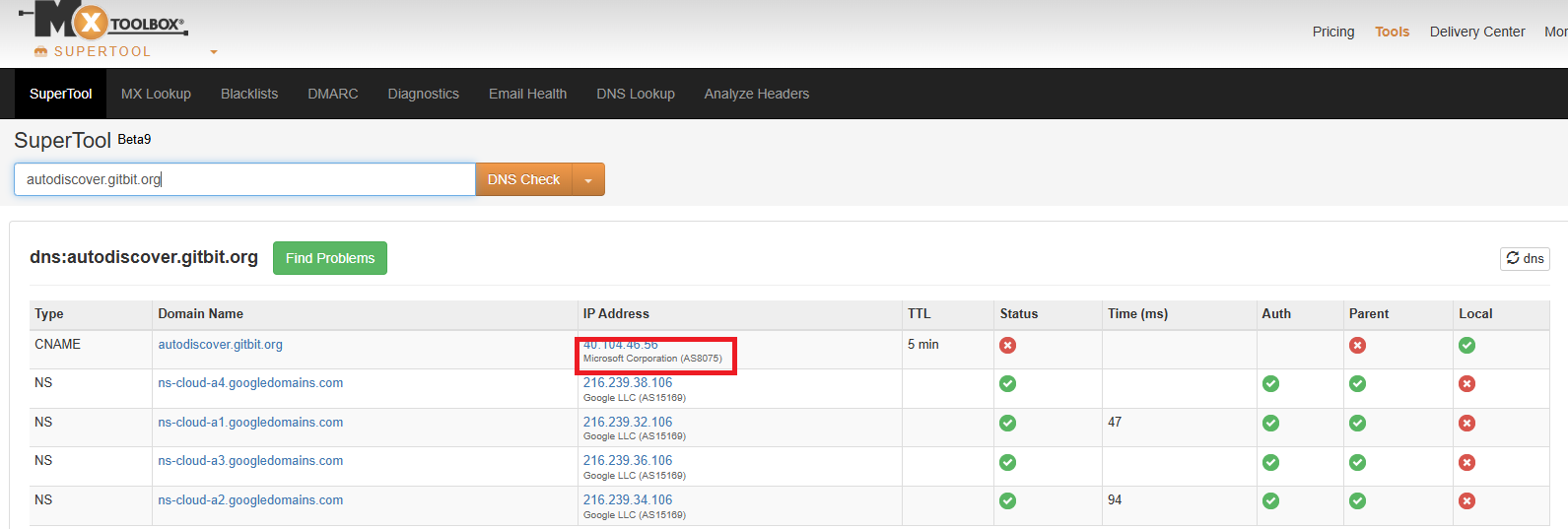Viewport: 1568px width, 529px height.
Task: Run the DNS Check button
Action: [x=523, y=179]
